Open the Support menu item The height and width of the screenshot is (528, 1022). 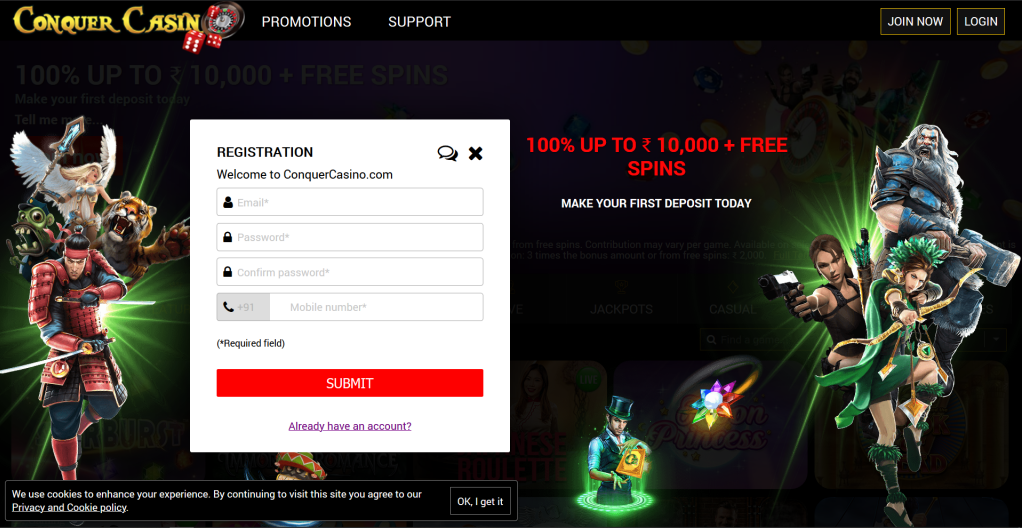pyautogui.click(x=420, y=22)
